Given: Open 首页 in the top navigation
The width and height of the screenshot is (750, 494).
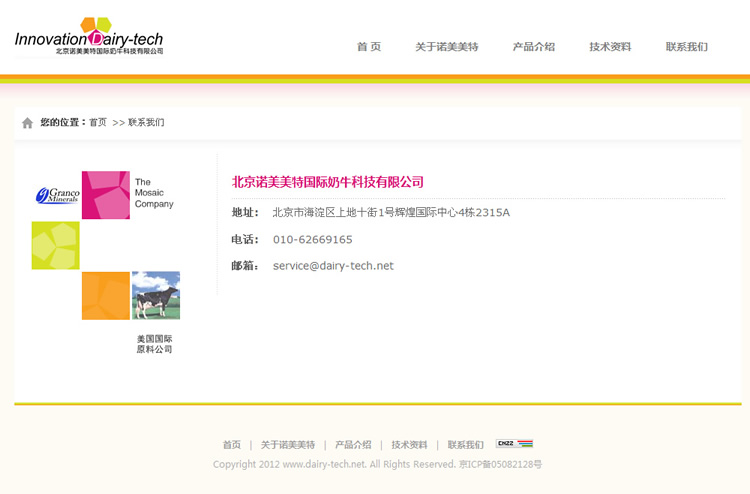Looking at the screenshot, I should pyautogui.click(x=369, y=47).
